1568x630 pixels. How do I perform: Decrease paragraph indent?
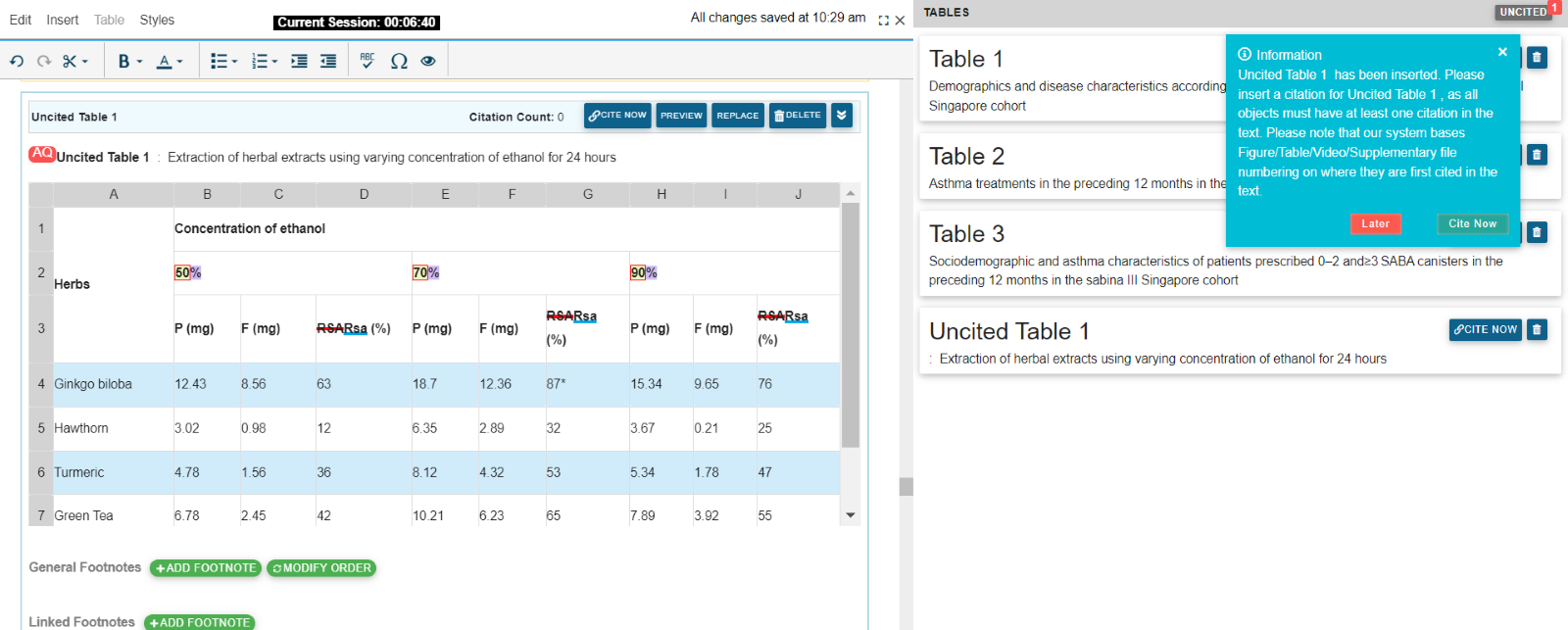pyautogui.click(x=328, y=61)
